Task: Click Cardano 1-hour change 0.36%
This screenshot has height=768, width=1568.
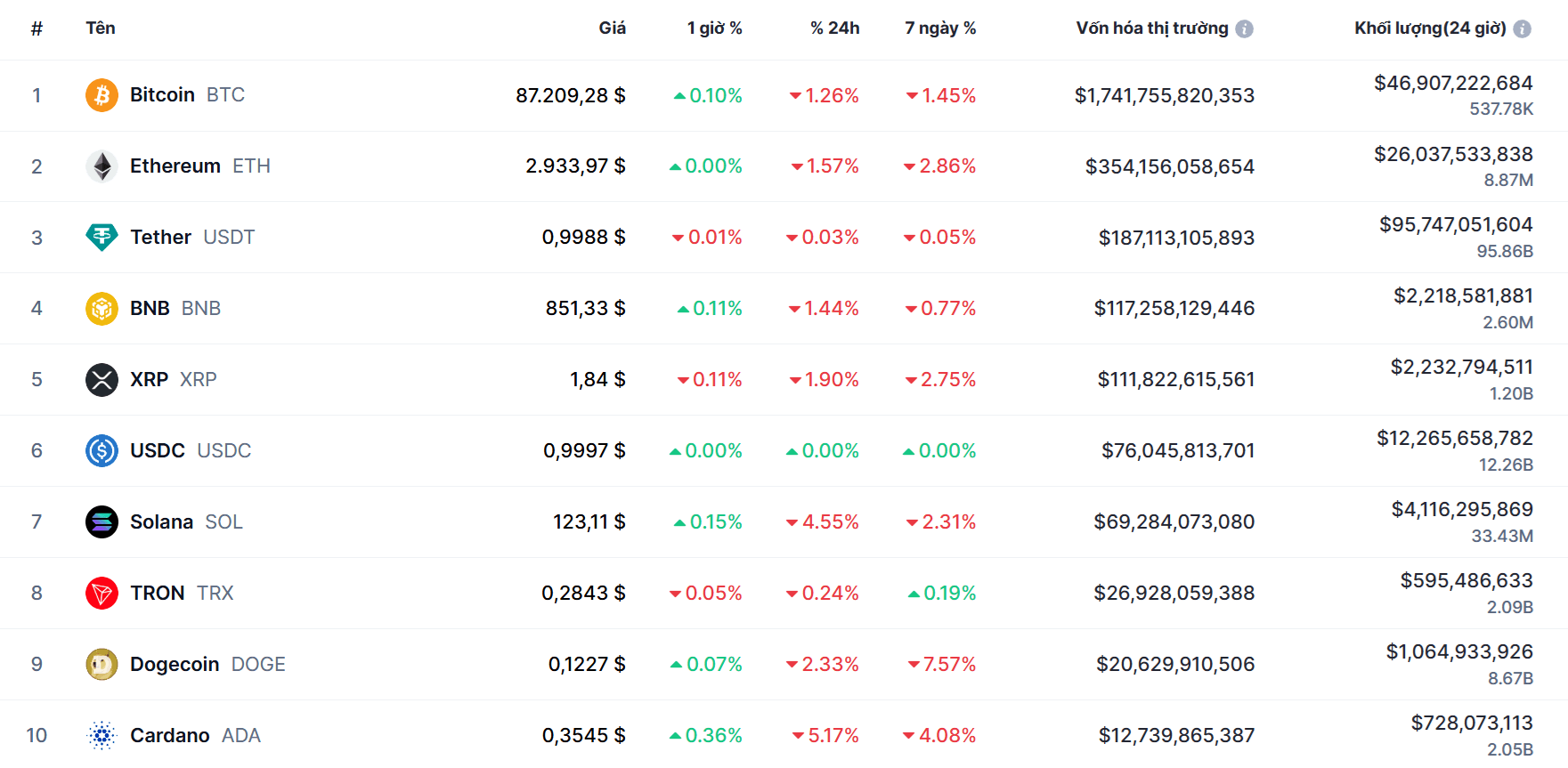Action: [x=706, y=736]
